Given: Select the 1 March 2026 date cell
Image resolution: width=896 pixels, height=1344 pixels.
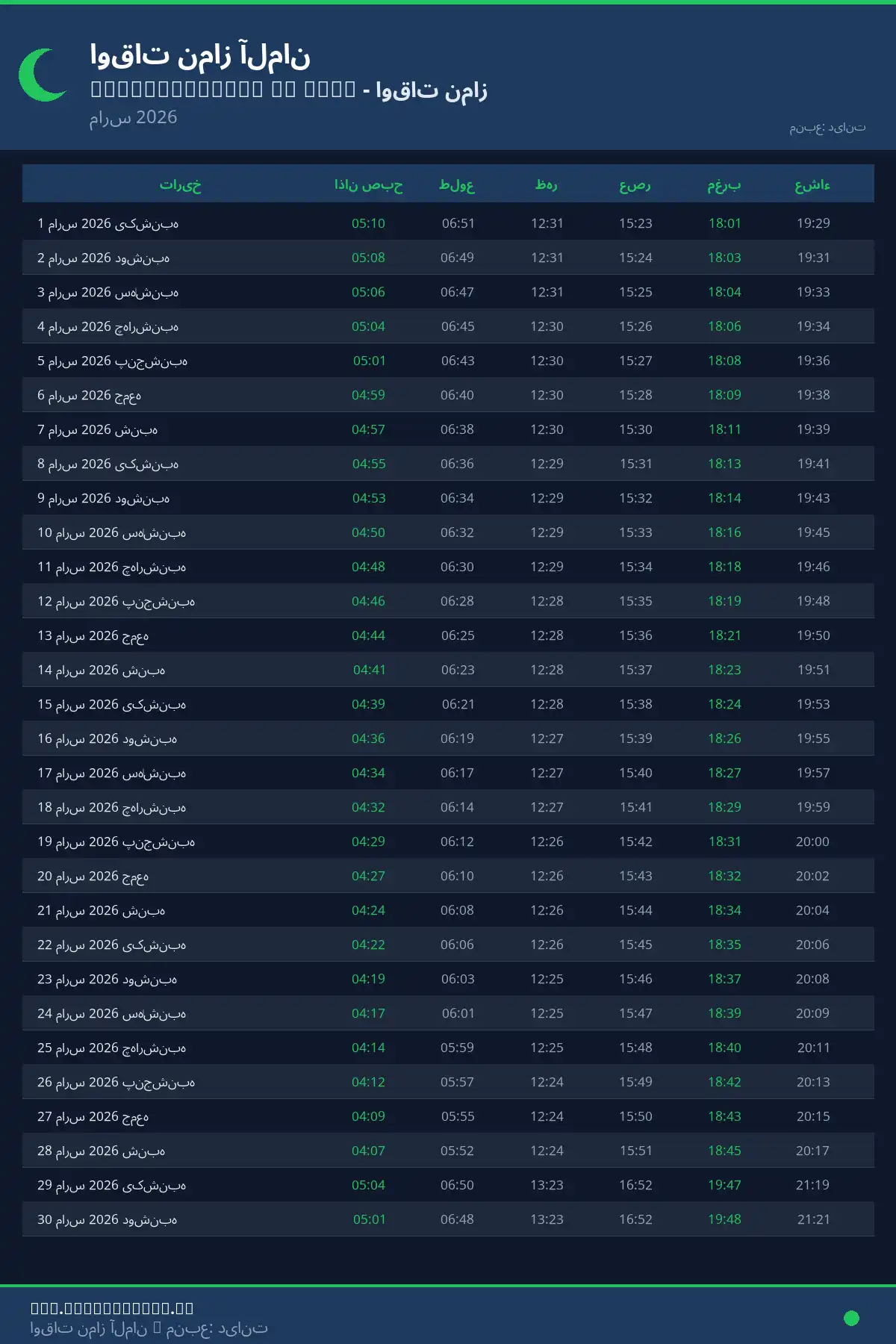Looking at the screenshot, I should point(108,223).
